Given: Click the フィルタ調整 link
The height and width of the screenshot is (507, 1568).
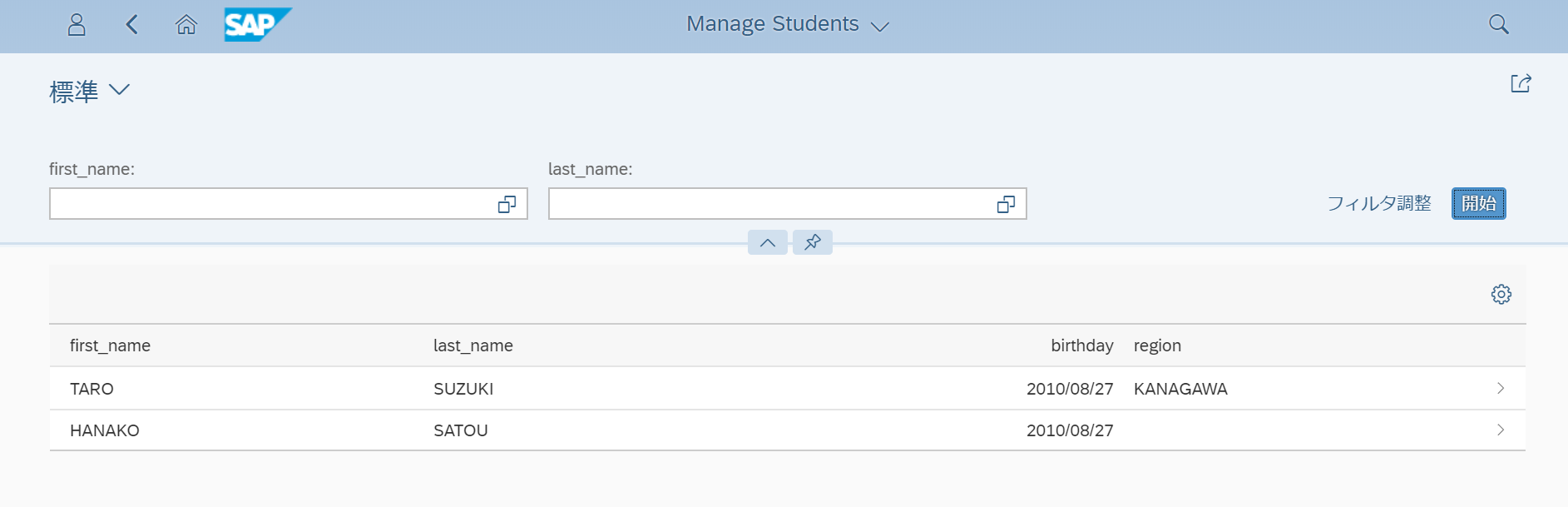Looking at the screenshot, I should pos(1378,203).
